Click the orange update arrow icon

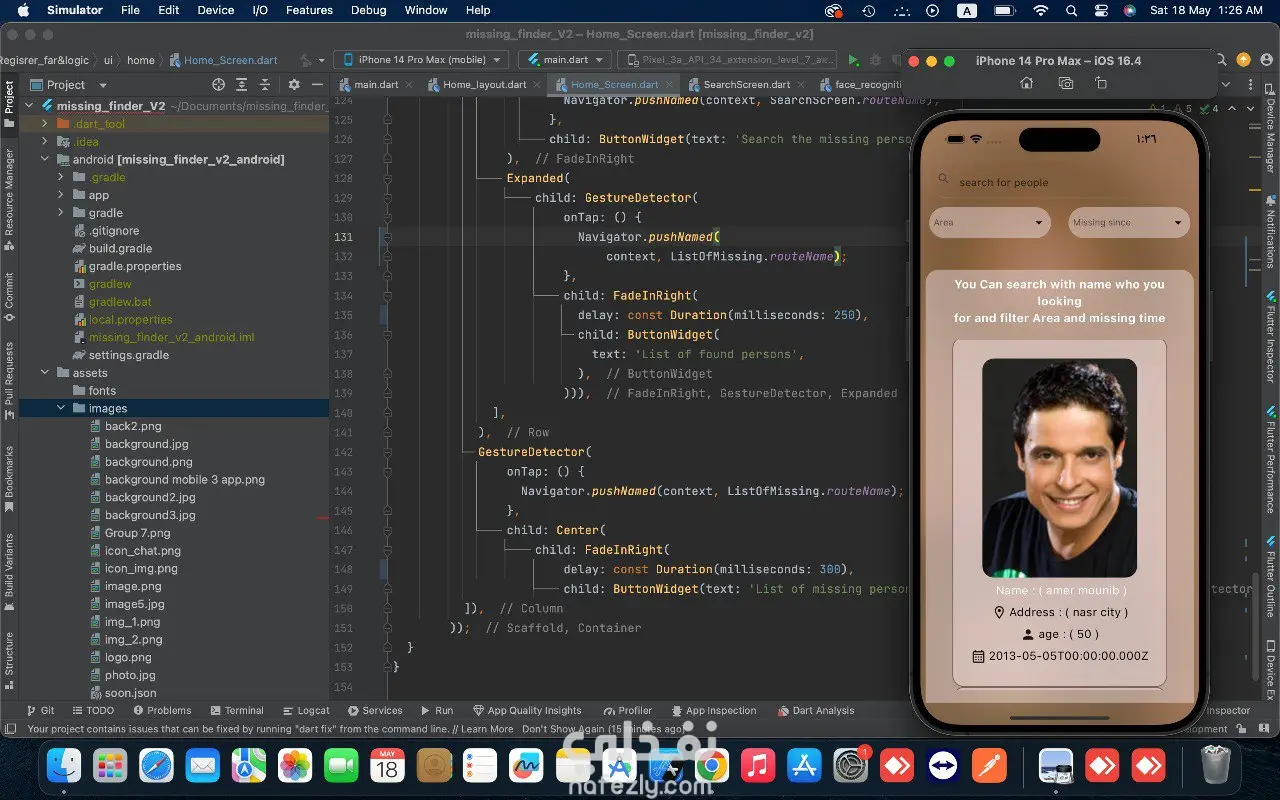[1243, 60]
